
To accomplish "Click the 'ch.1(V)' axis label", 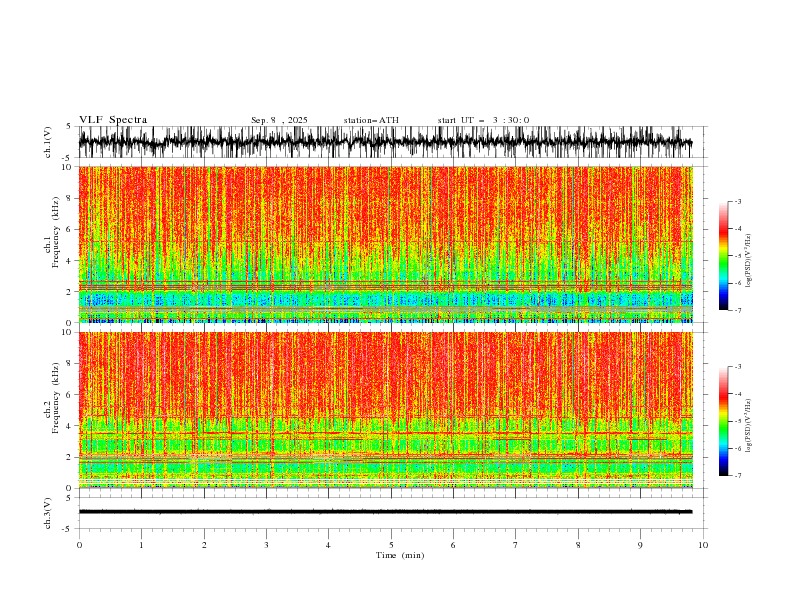I will (x=48, y=142).
